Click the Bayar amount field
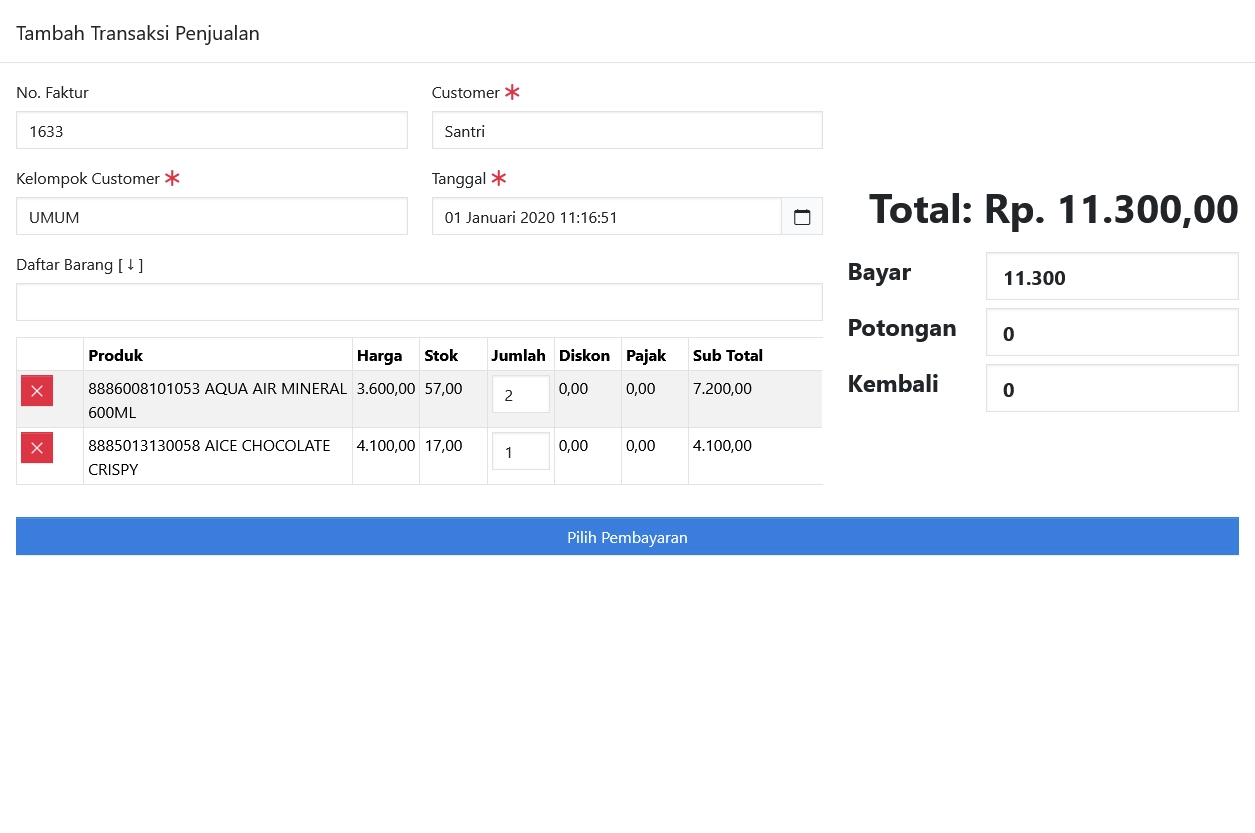Screen dimensions: 1255x833 (1112, 277)
